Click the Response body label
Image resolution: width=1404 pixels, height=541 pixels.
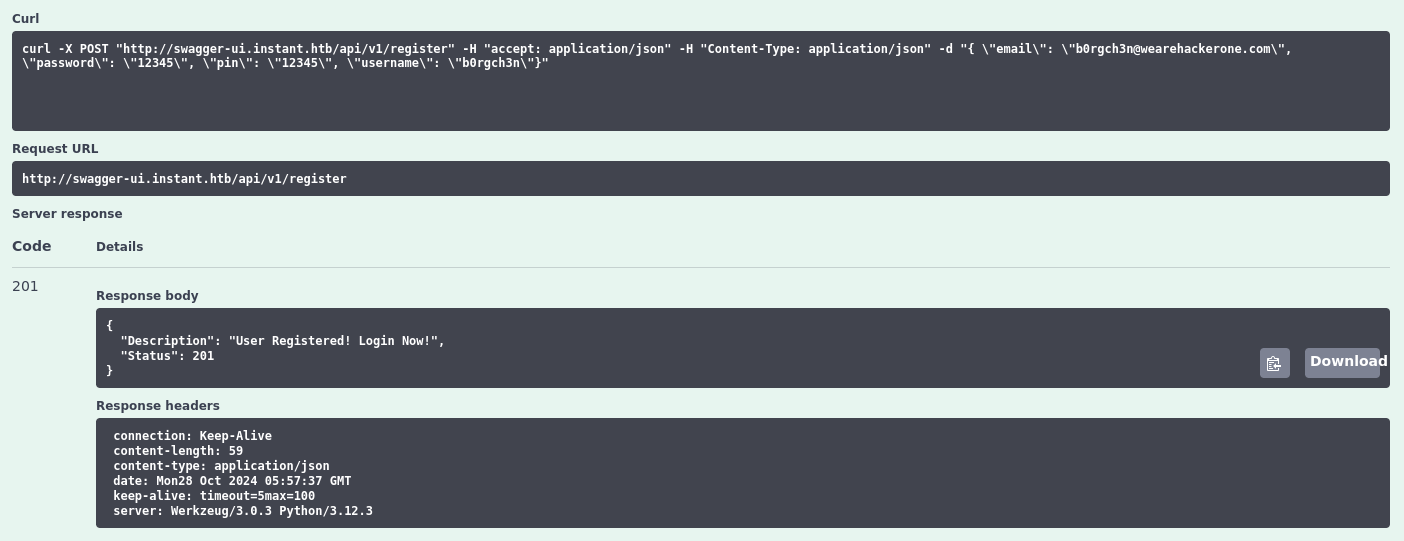click(147, 296)
